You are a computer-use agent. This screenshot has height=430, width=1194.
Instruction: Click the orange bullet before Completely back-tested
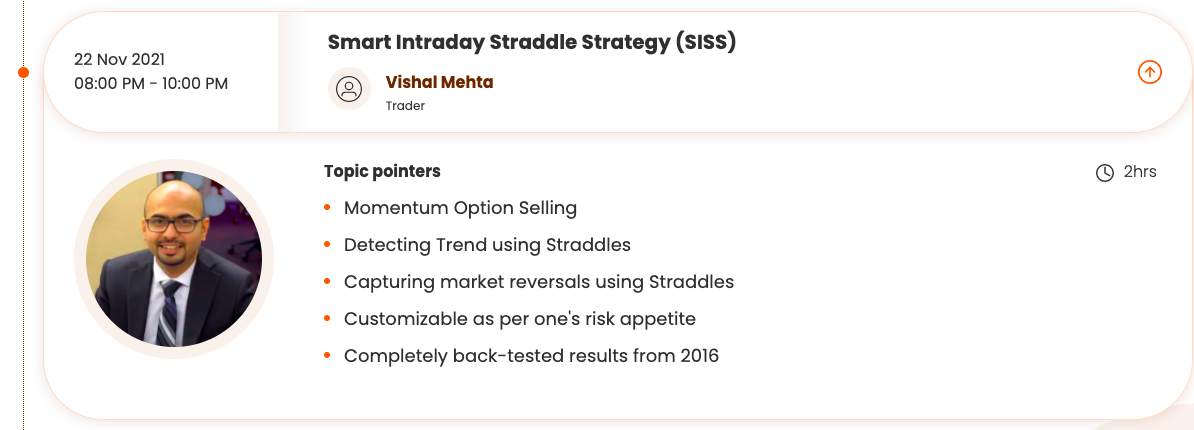(327, 356)
